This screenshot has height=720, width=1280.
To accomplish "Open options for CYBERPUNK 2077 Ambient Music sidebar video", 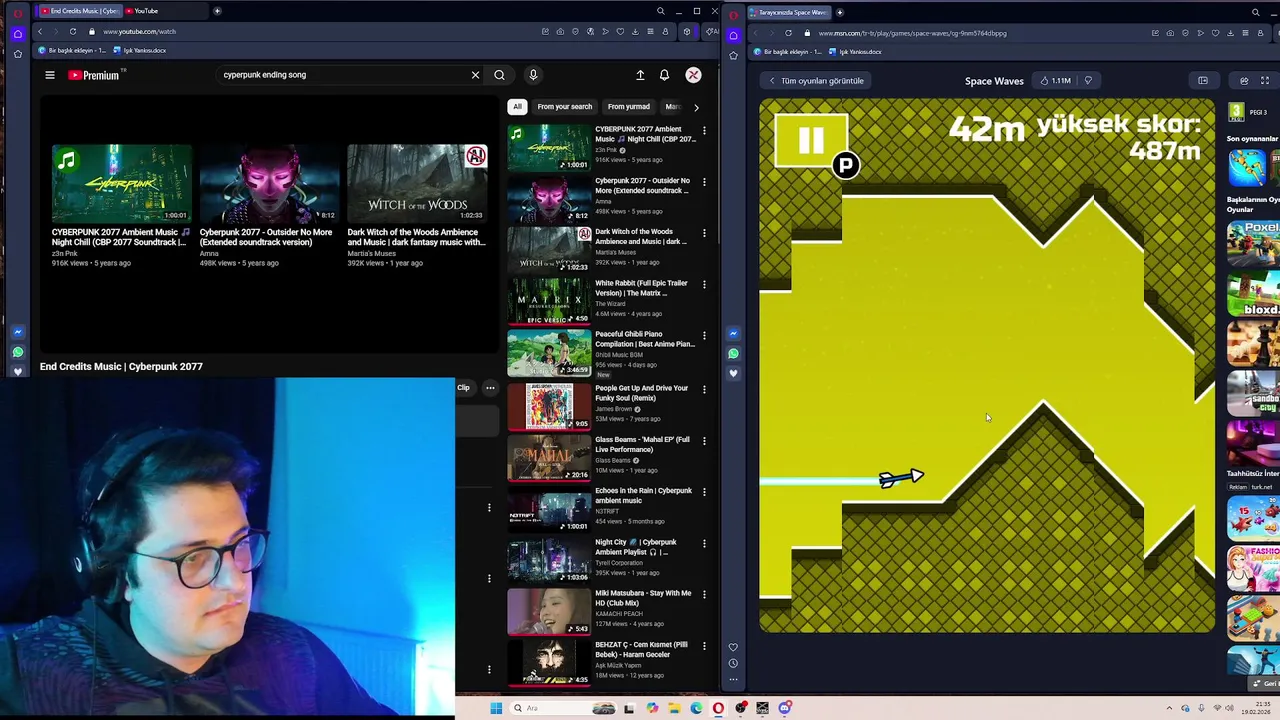I will [704, 131].
